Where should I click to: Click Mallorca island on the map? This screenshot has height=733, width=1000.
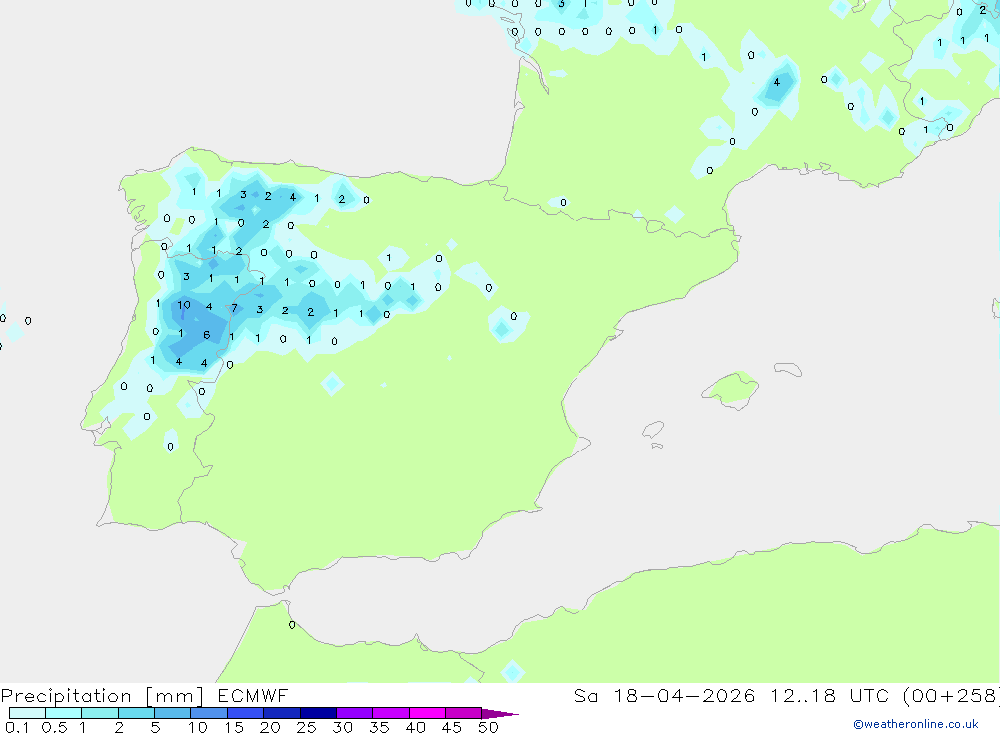click(731, 389)
